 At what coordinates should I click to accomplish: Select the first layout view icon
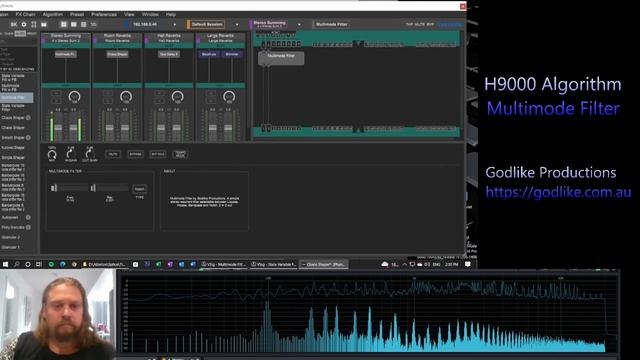tap(64, 24)
